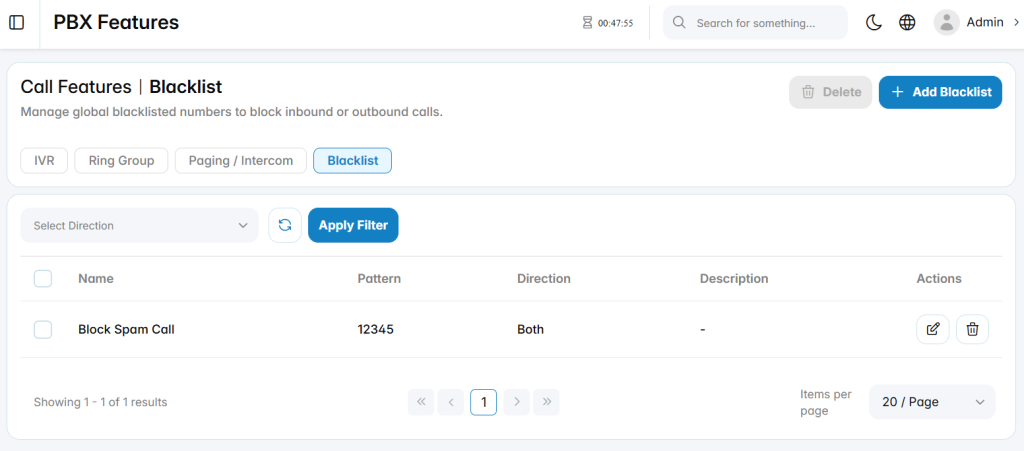Click the refresh filter icon
Image resolution: width=1024 pixels, height=451 pixels.
pyautogui.click(x=285, y=225)
